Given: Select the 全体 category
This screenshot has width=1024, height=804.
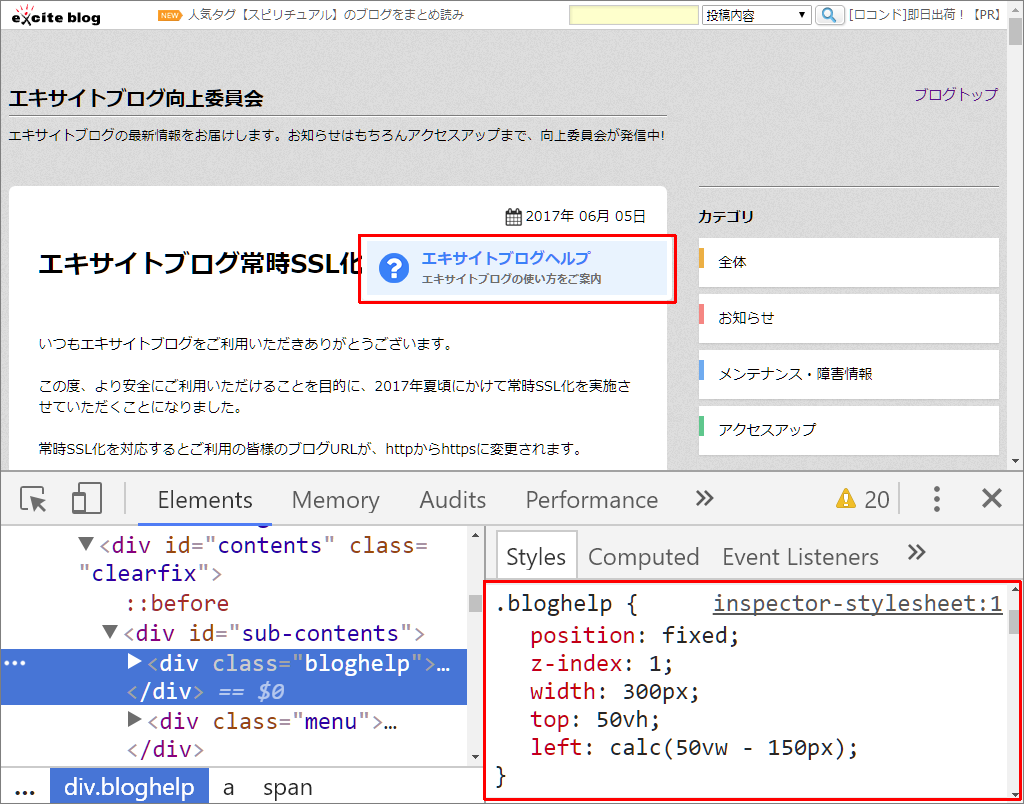Looking at the screenshot, I should (x=848, y=262).
